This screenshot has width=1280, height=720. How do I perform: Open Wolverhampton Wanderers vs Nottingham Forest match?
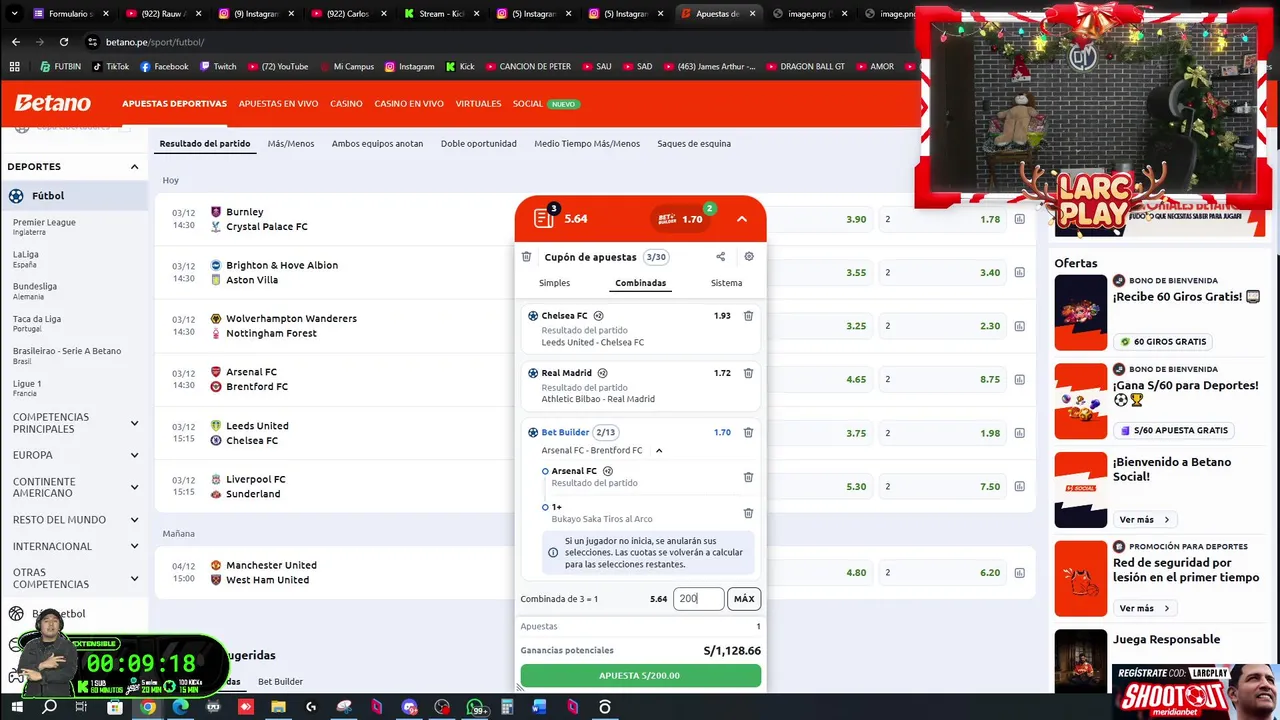point(283,326)
